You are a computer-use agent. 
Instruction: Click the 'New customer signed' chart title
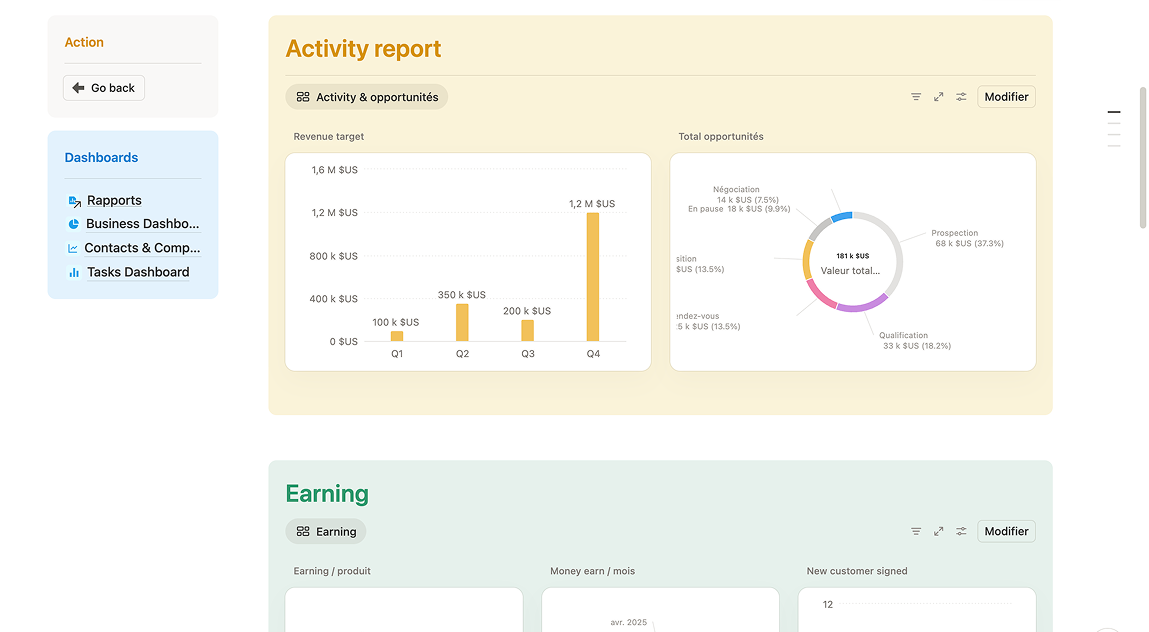pyautogui.click(x=857, y=571)
